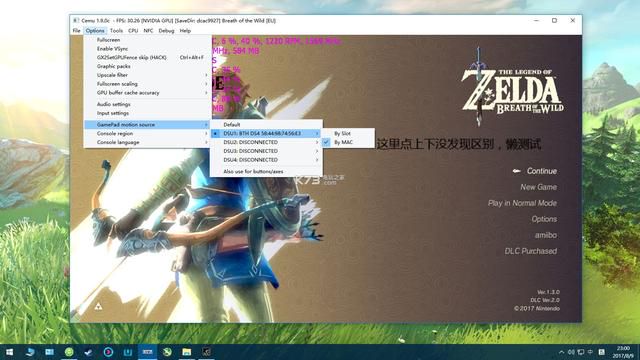The height and width of the screenshot is (360, 640).
Task: Open the NFC menu
Action: point(148,31)
